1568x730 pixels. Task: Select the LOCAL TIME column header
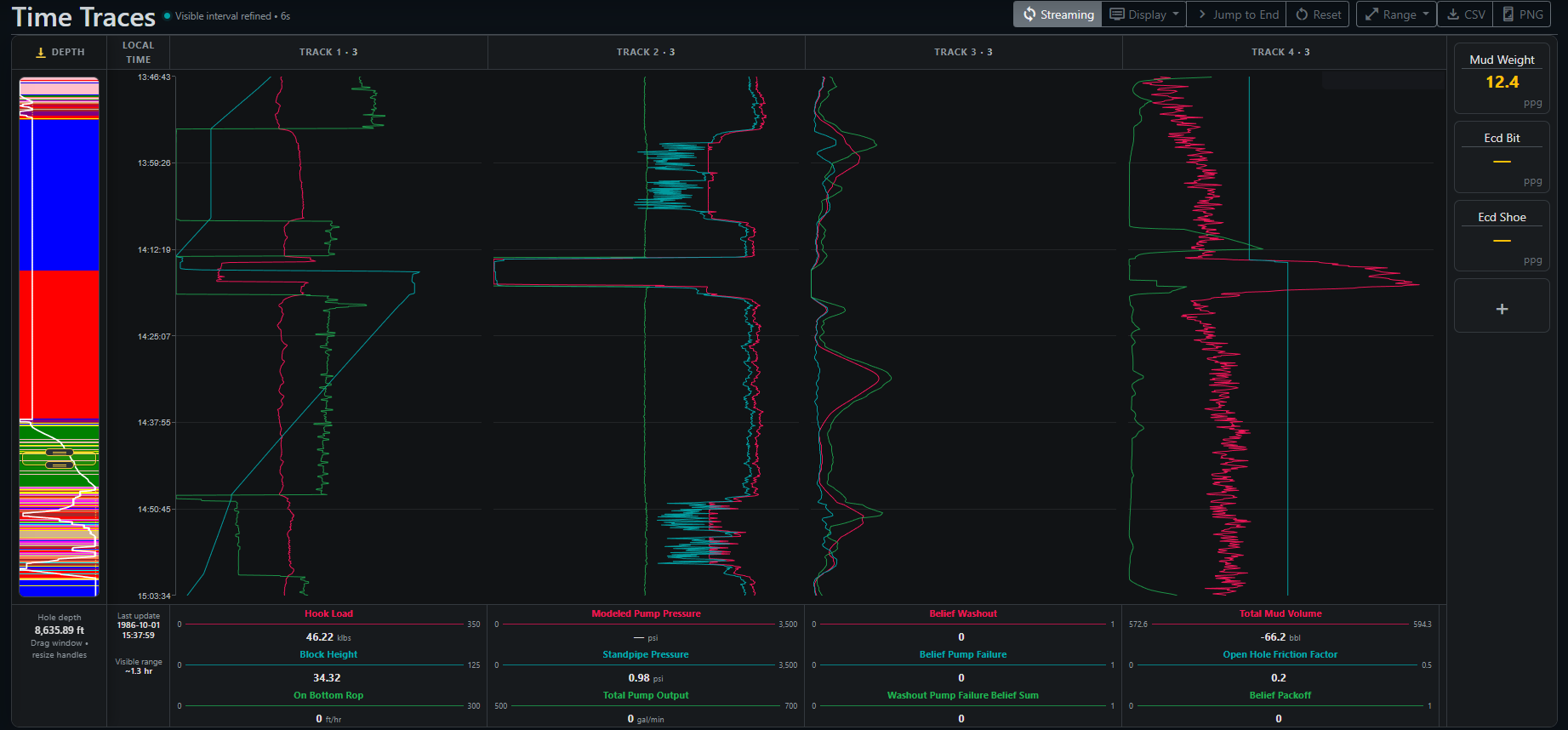[x=138, y=52]
